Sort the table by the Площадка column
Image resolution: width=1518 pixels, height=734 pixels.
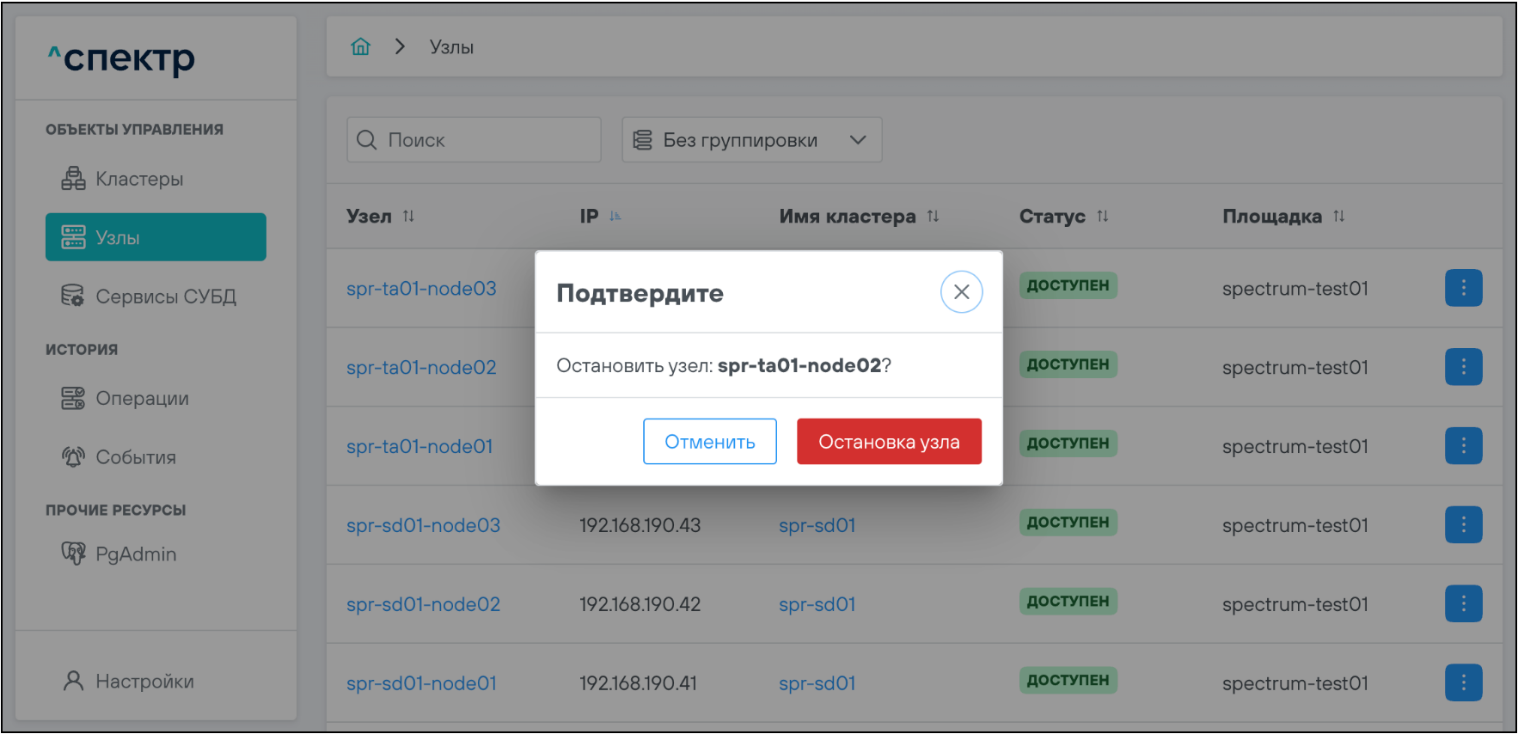pyautogui.click(x=1339, y=217)
